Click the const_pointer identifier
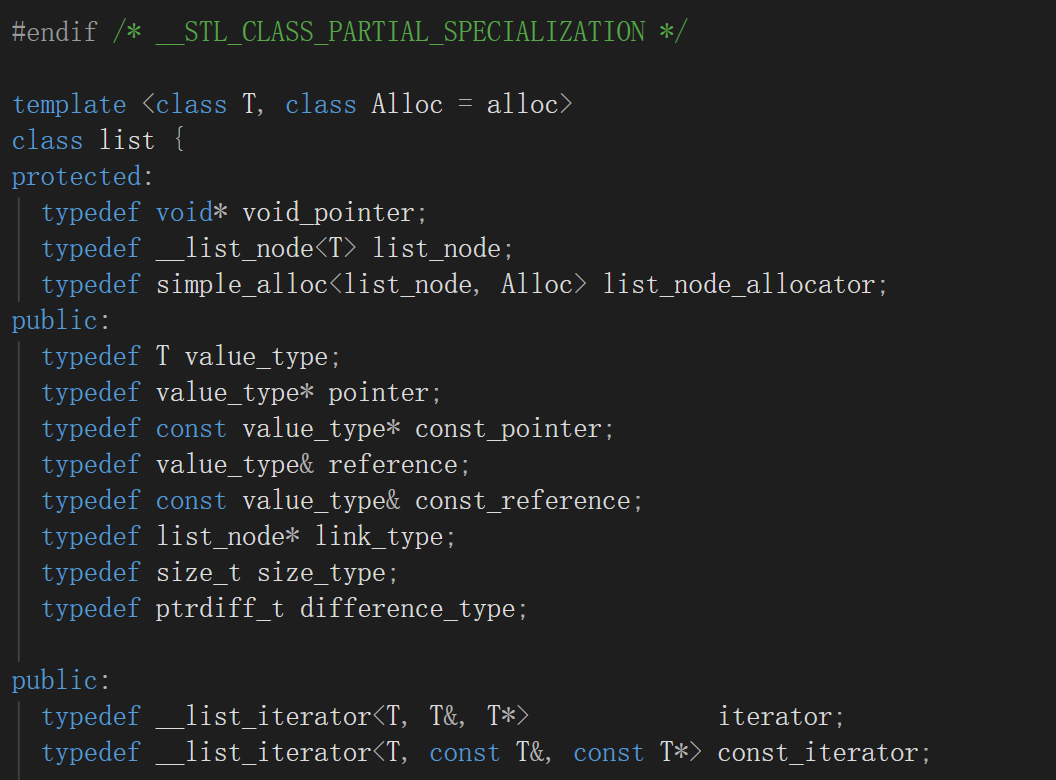The width and height of the screenshot is (1056, 780). pos(508,429)
